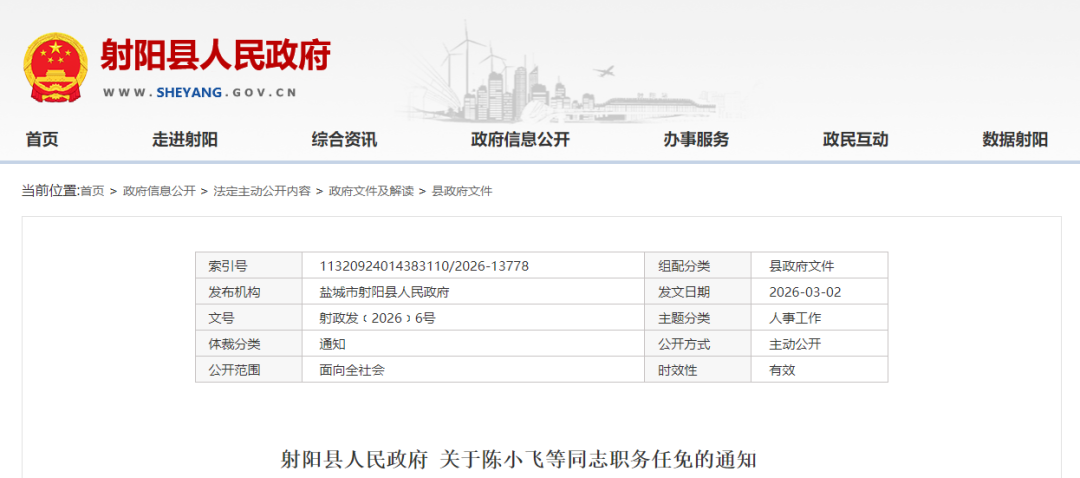Image resolution: width=1080 pixels, height=478 pixels.
Task: Go to 政府文件及解读 breadcrumb link
Action: pos(371,191)
